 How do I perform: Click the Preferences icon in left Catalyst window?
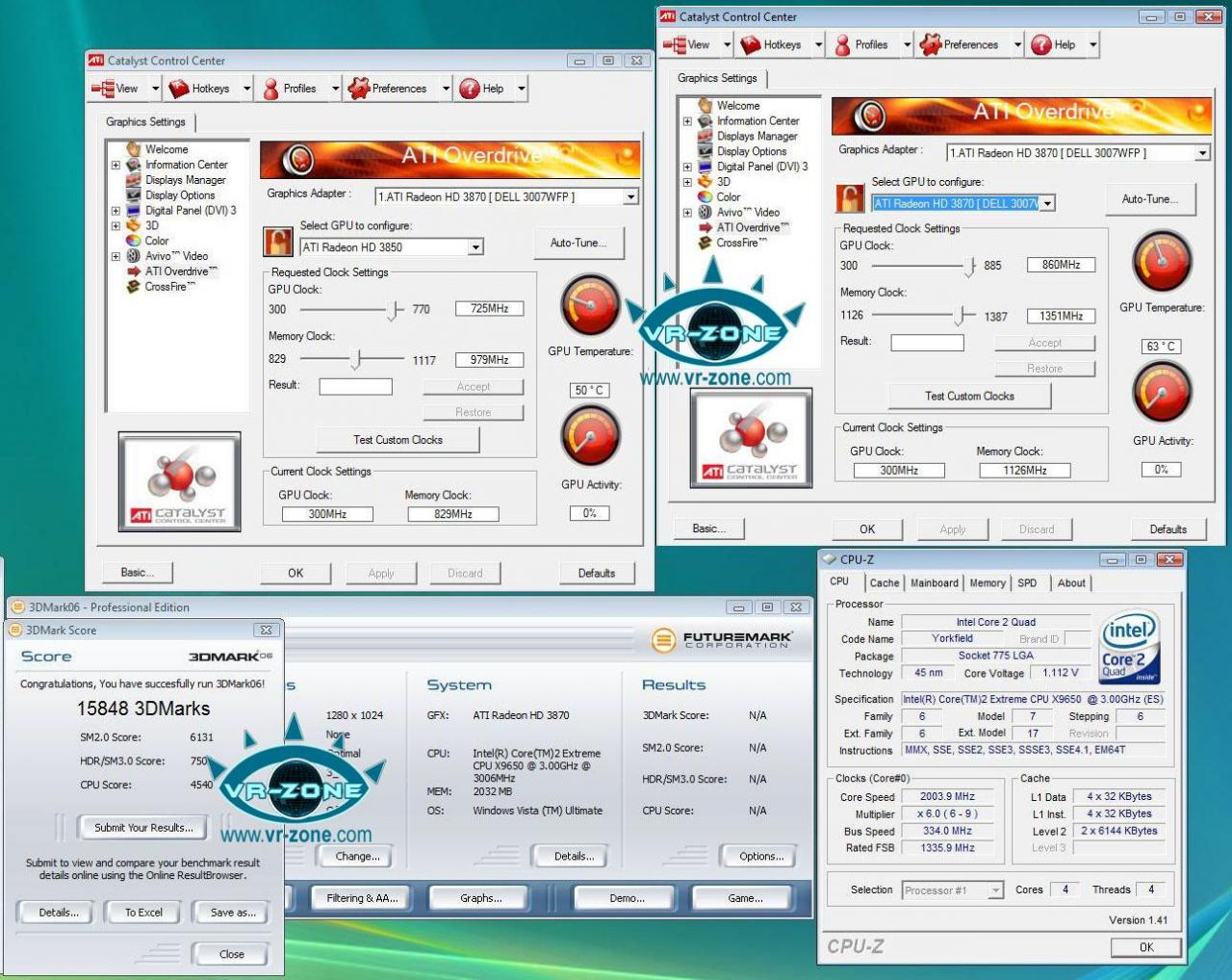coord(359,89)
